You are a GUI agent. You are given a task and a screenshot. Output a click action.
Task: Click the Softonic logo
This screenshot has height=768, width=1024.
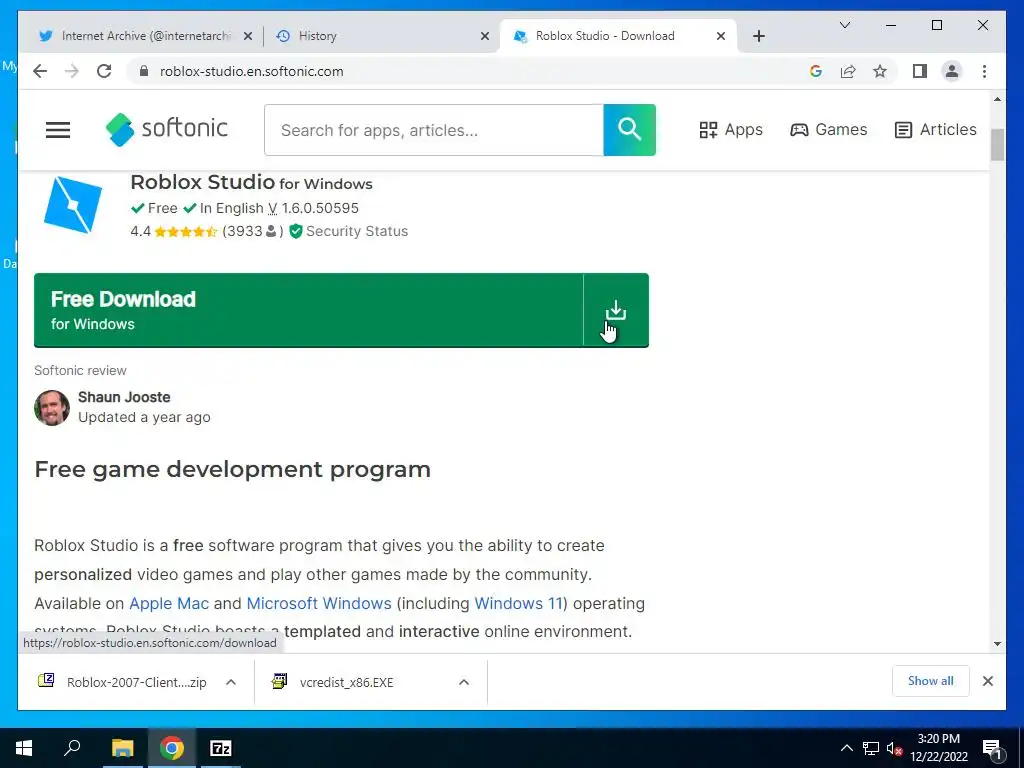click(167, 129)
